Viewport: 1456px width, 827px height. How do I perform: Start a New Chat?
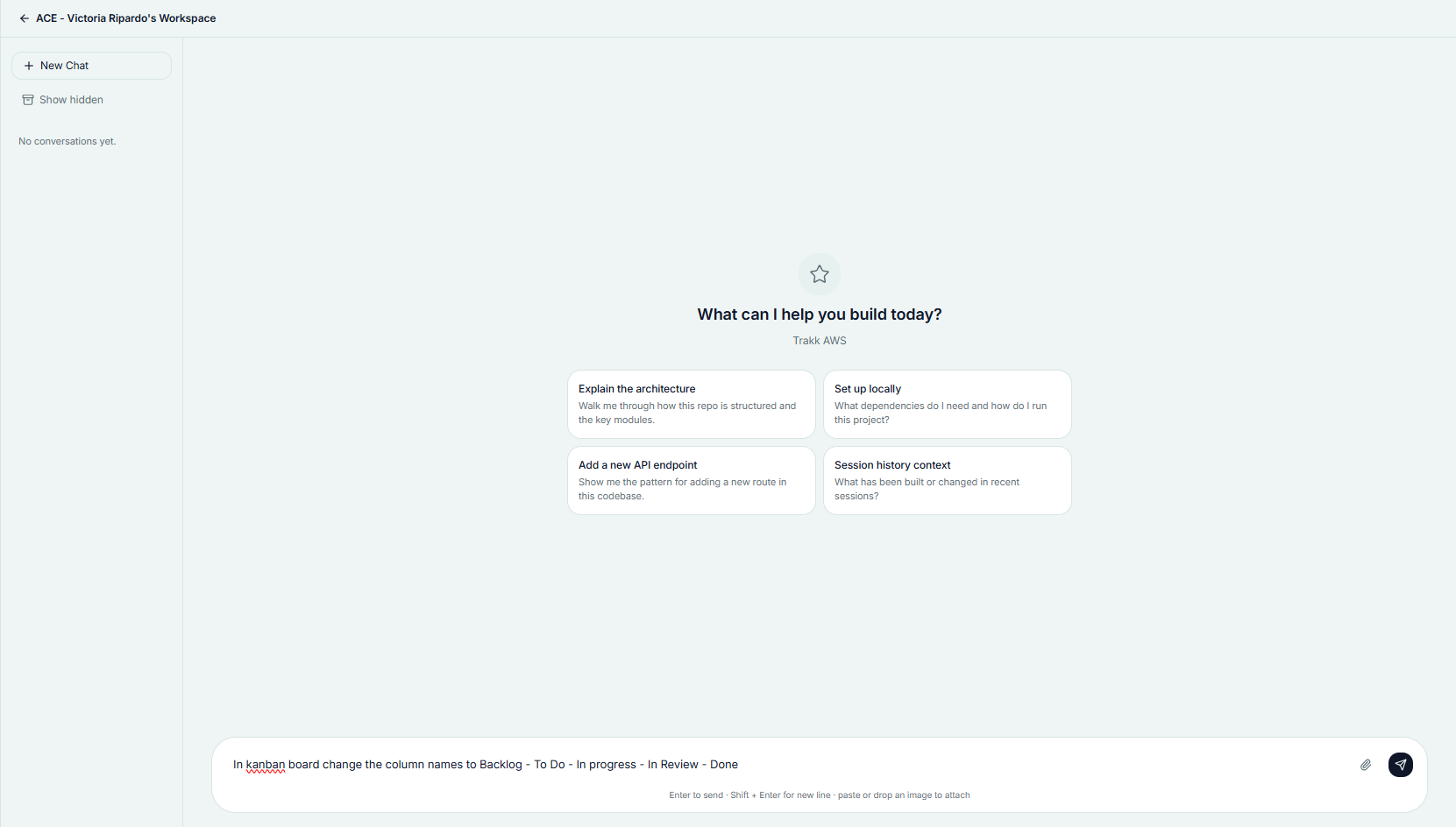click(x=91, y=66)
